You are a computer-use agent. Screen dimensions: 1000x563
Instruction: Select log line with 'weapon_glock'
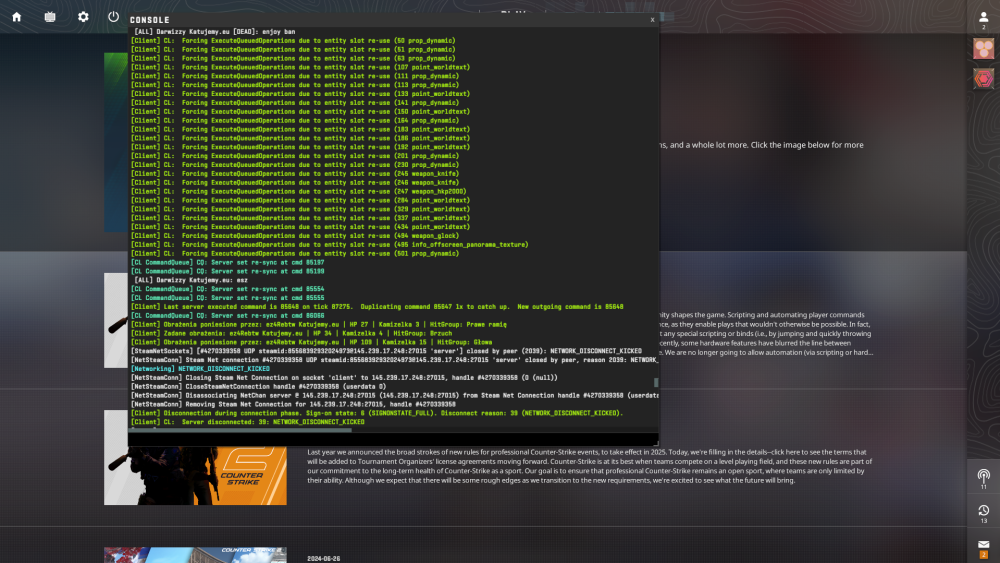pyautogui.click(x=295, y=236)
